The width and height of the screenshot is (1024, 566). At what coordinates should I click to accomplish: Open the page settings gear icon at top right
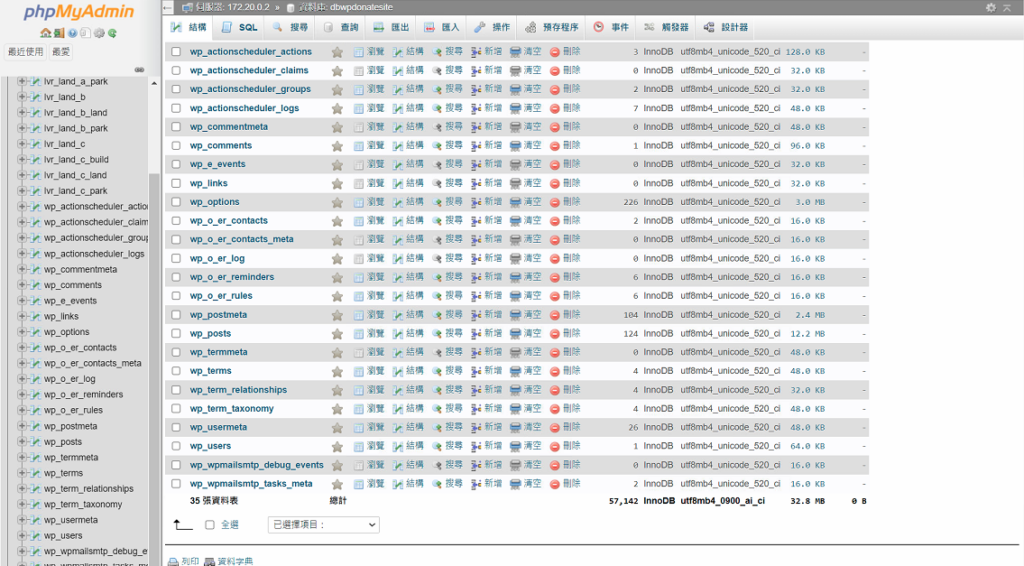[x=991, y=7]
